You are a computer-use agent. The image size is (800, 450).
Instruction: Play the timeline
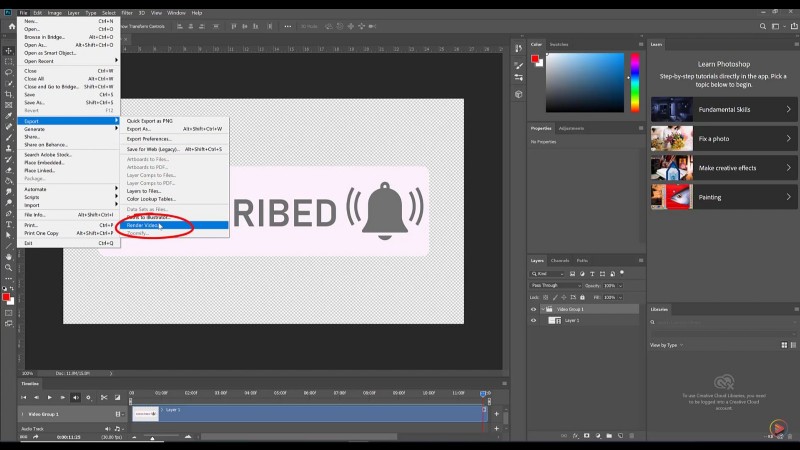click(49, 397)
